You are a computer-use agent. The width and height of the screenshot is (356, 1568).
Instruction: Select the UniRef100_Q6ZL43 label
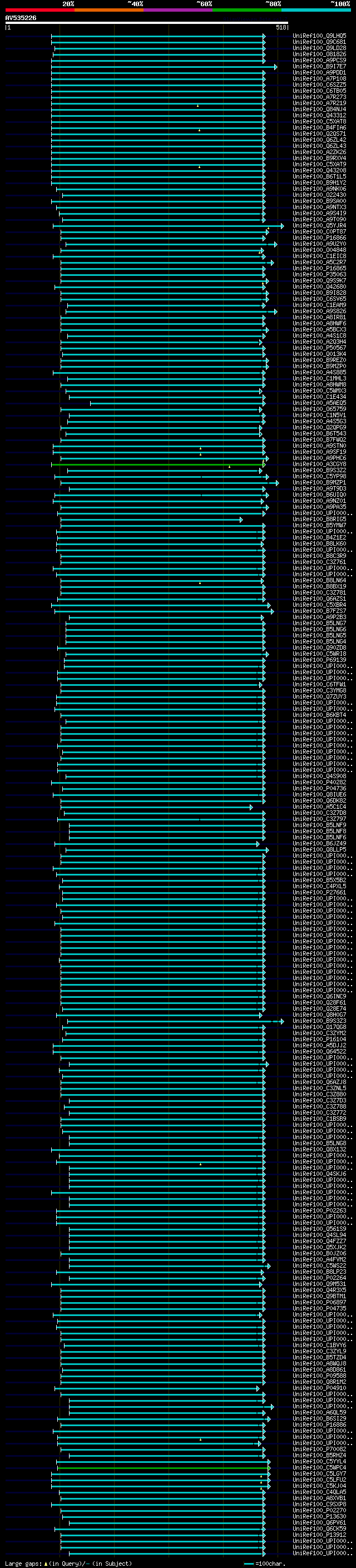[x=319, y=146]
